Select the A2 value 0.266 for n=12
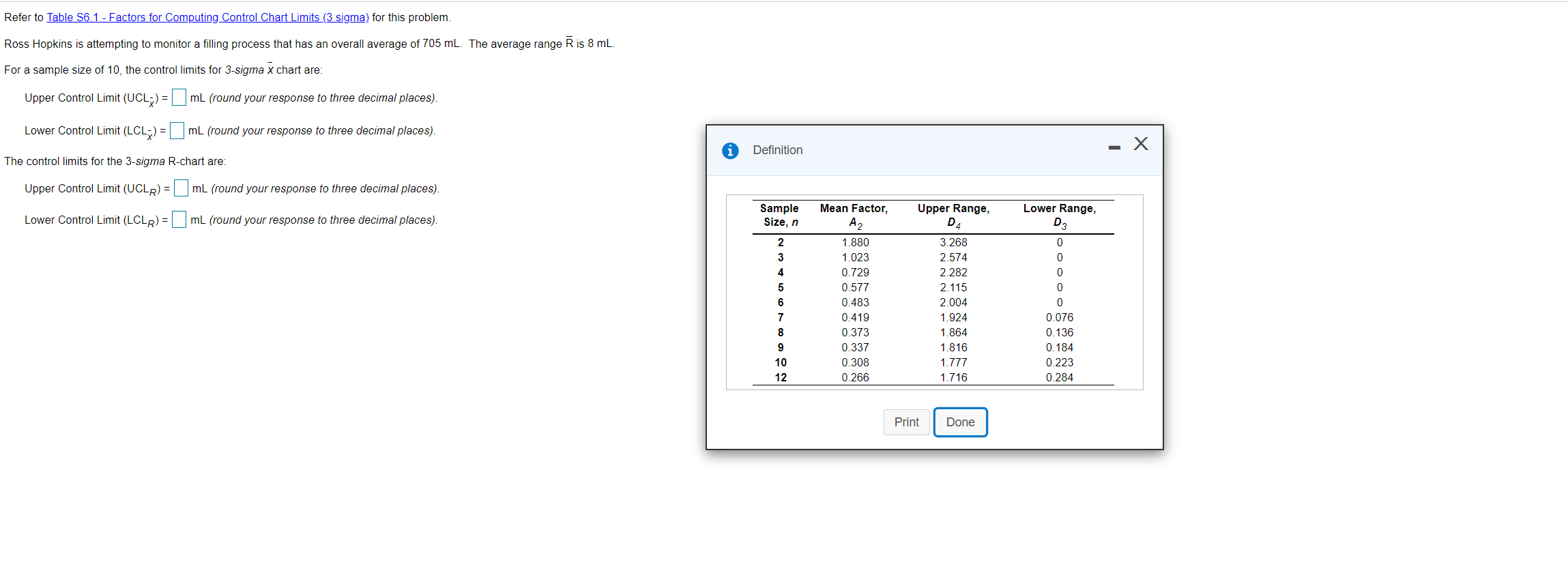Viewport: 1568px width, 588px height. pyautogui.click(x=855, y=377)
